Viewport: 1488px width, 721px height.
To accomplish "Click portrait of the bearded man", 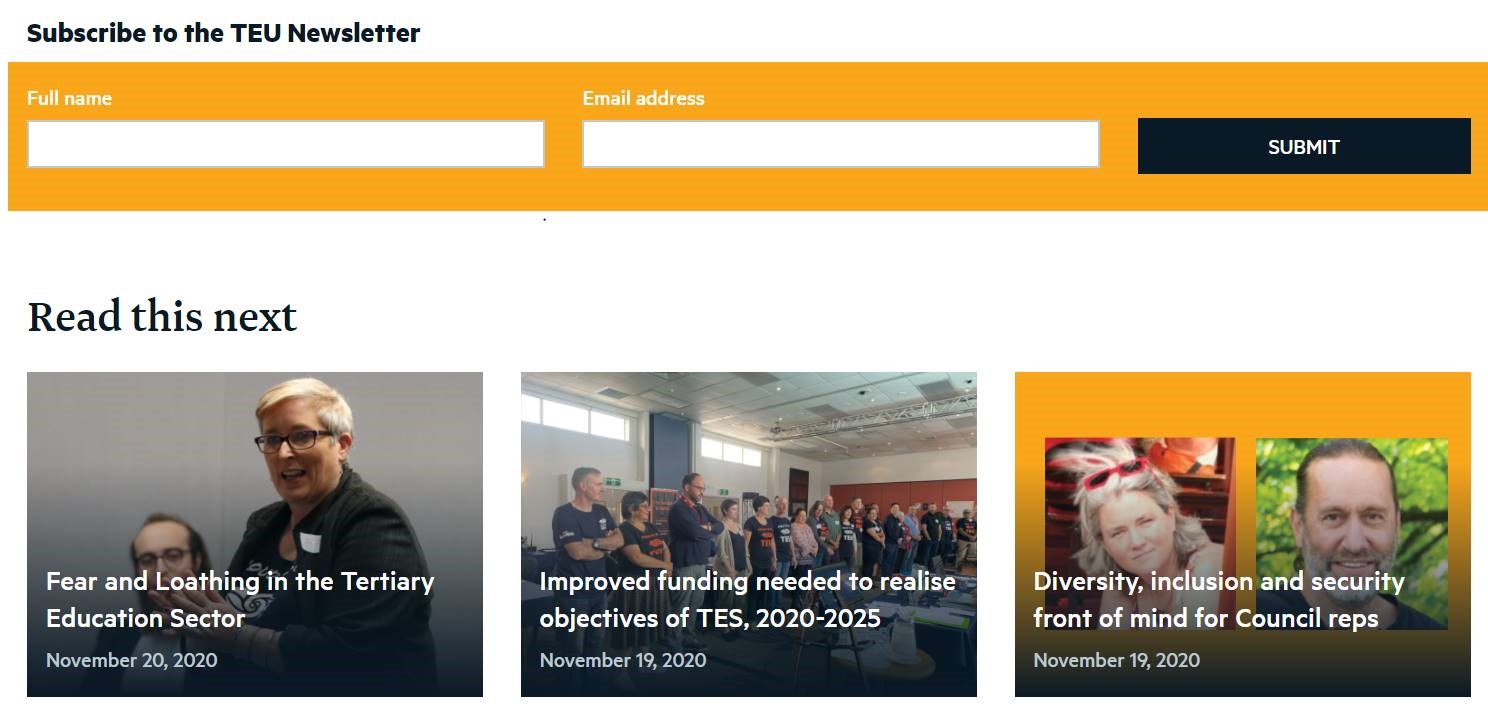I will [1352, 500].
